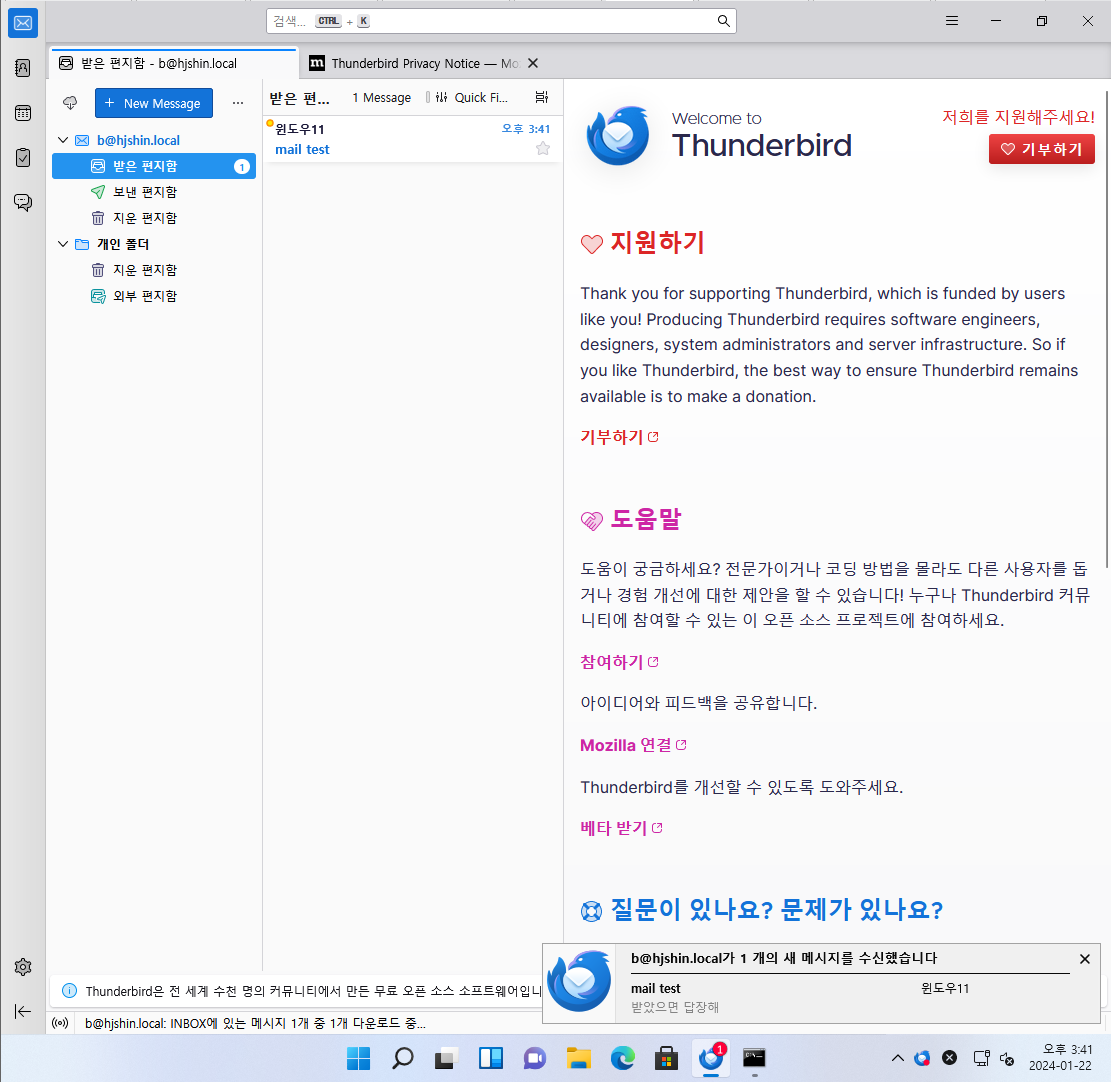
Task: Follow the 베타 받기 link
Action: coord(621,828)
